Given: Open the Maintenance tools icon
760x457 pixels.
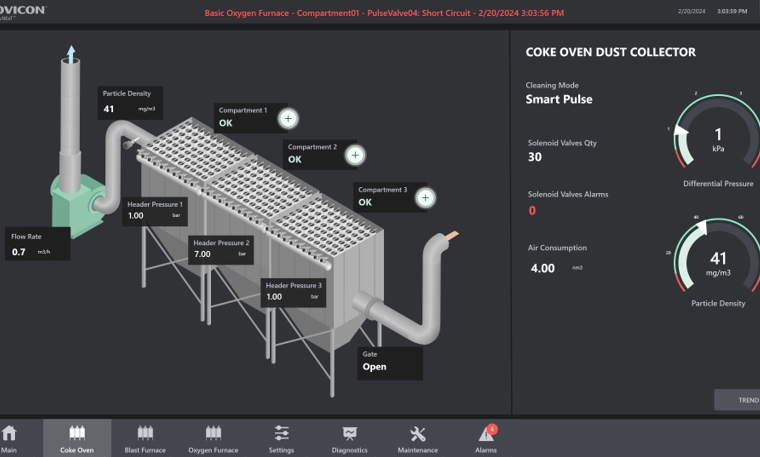Looking at the screenshot, I should point(417,433).
